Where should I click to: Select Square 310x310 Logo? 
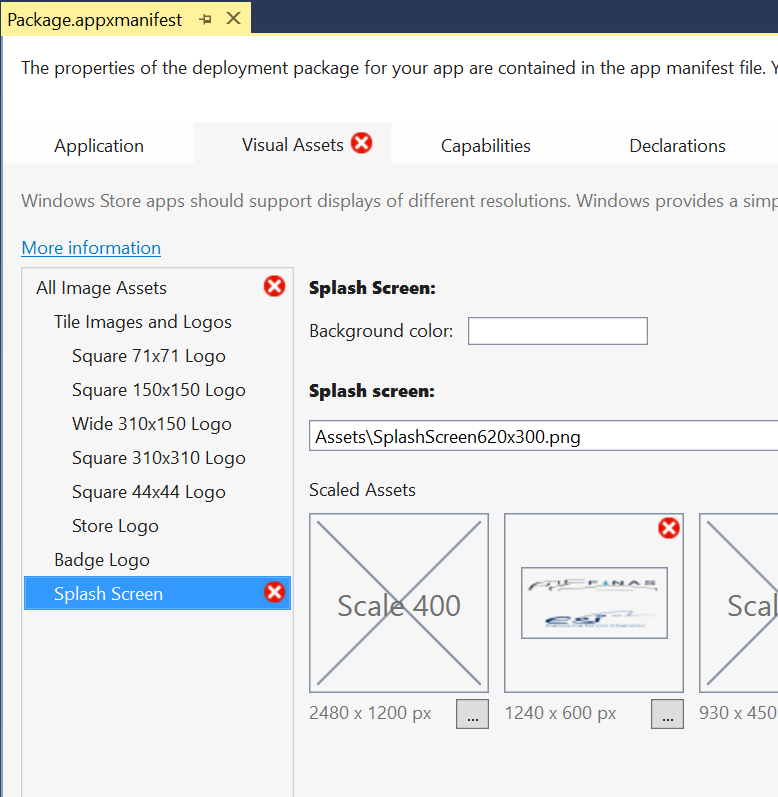158,458
